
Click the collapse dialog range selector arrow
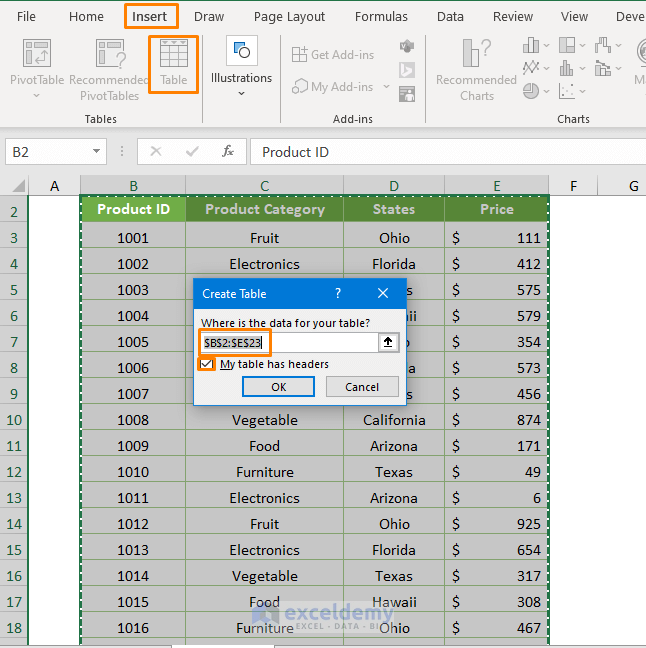click(388, 342)
